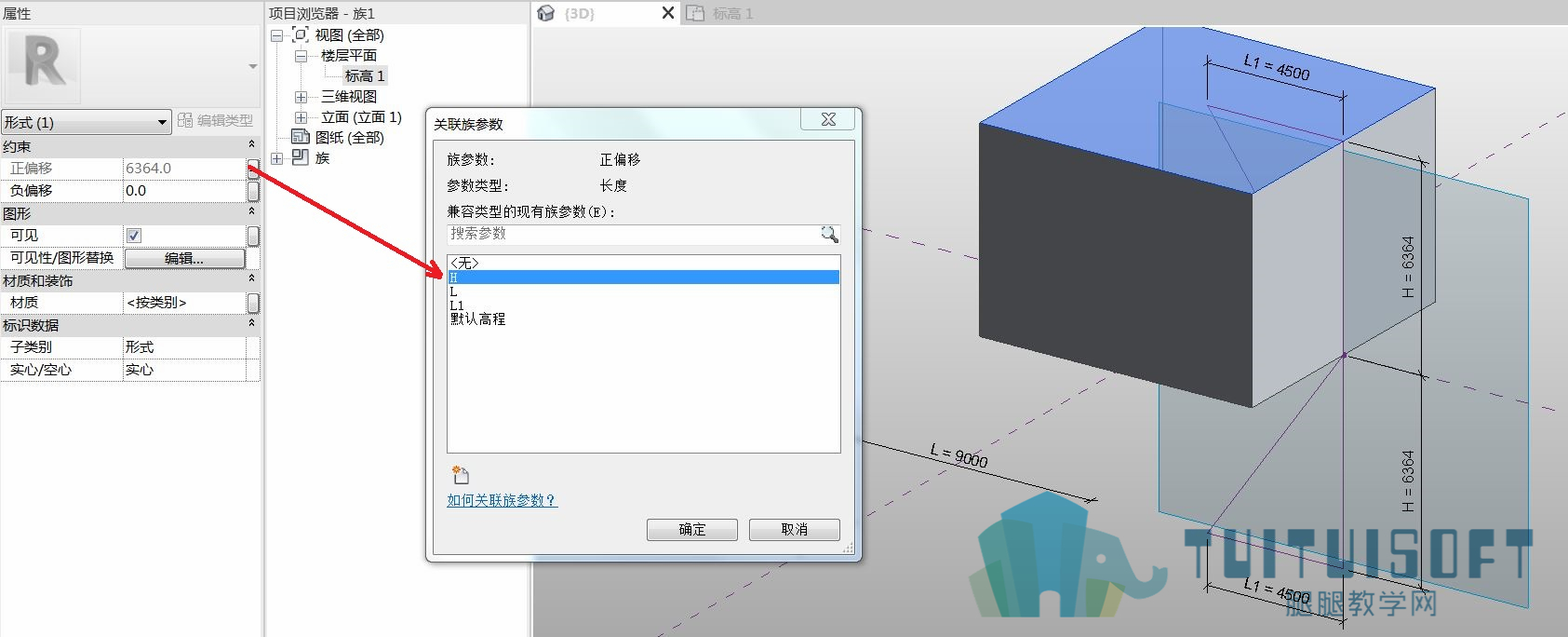
Task: Collapse the 视图 (全部) tree node
Action: 276,35
